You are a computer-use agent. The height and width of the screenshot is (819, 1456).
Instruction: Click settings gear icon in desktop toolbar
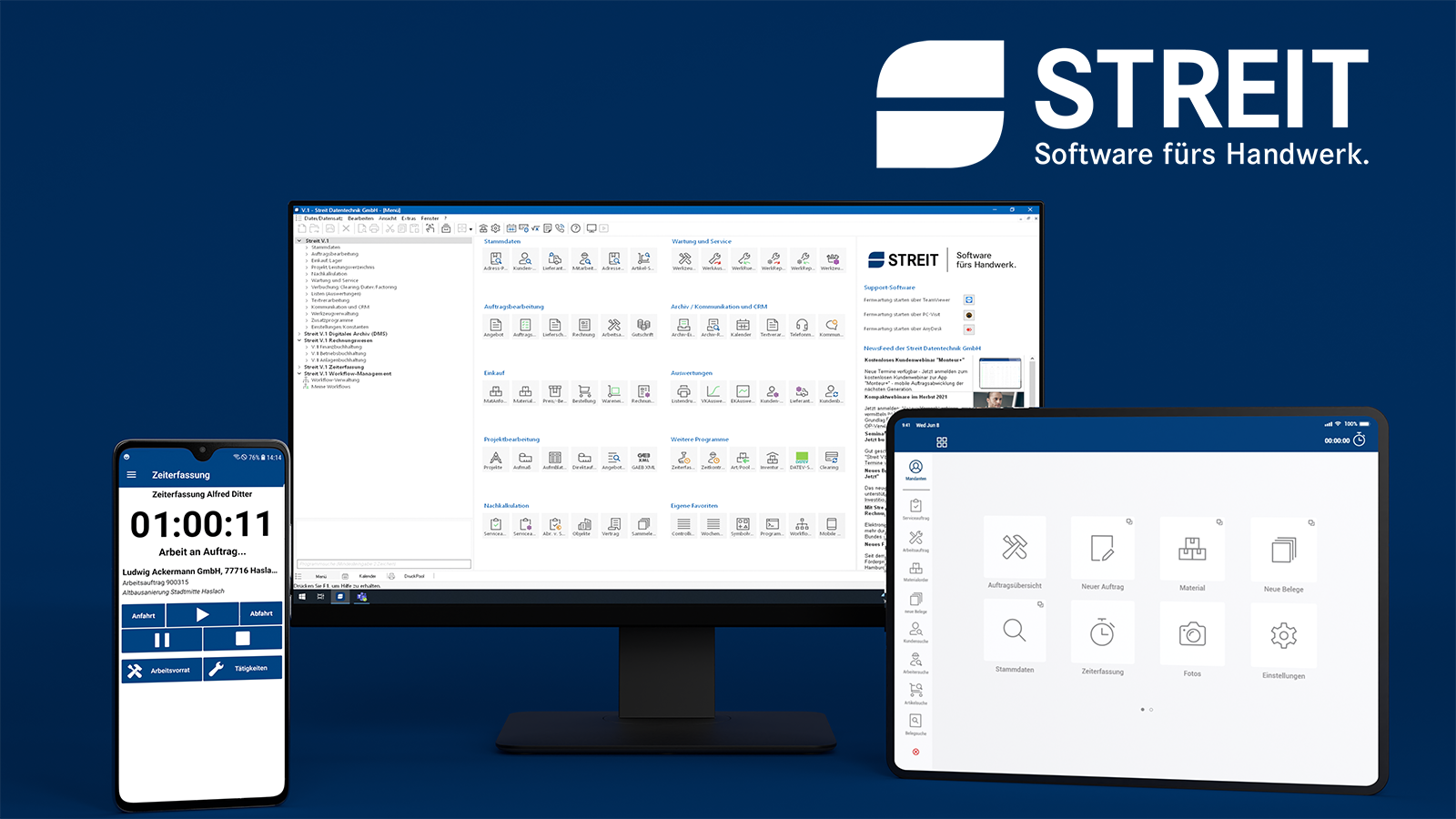[x=496, y=228]
